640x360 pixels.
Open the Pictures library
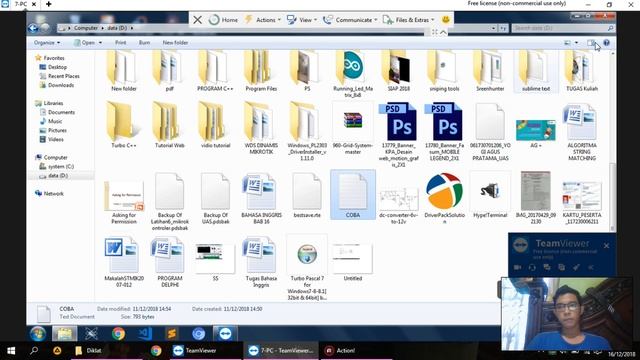tap(53, 130)
